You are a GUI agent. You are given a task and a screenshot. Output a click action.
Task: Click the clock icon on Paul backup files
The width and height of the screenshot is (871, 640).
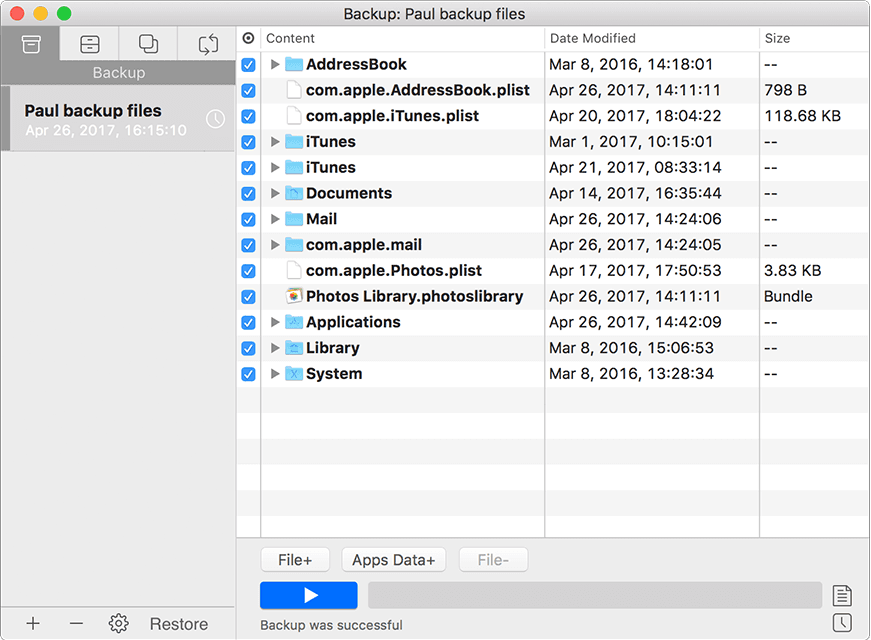pyautogui.click(x=215, y=118)
